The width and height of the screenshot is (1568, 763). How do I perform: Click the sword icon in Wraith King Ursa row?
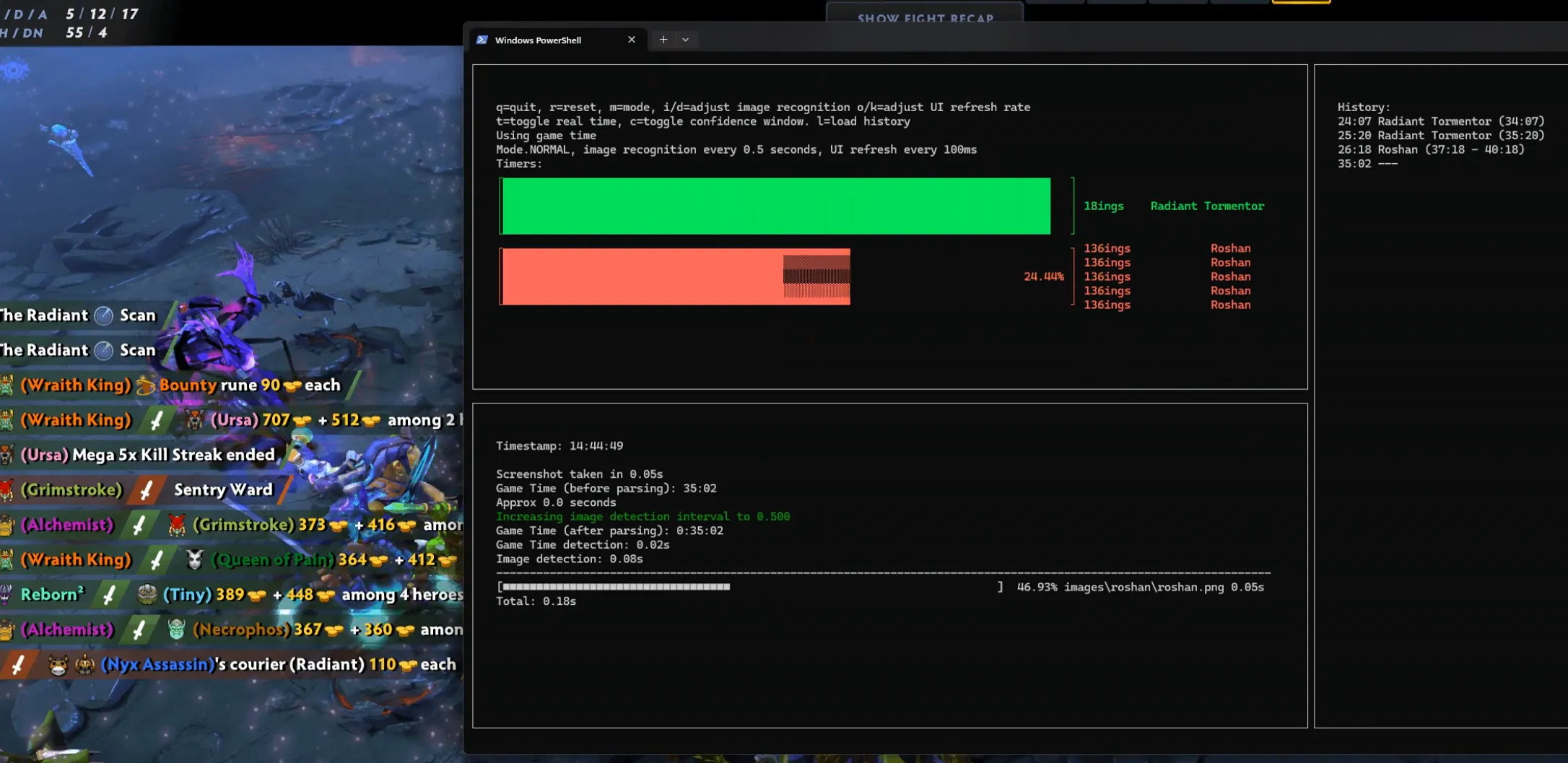[x=157, y=420]
